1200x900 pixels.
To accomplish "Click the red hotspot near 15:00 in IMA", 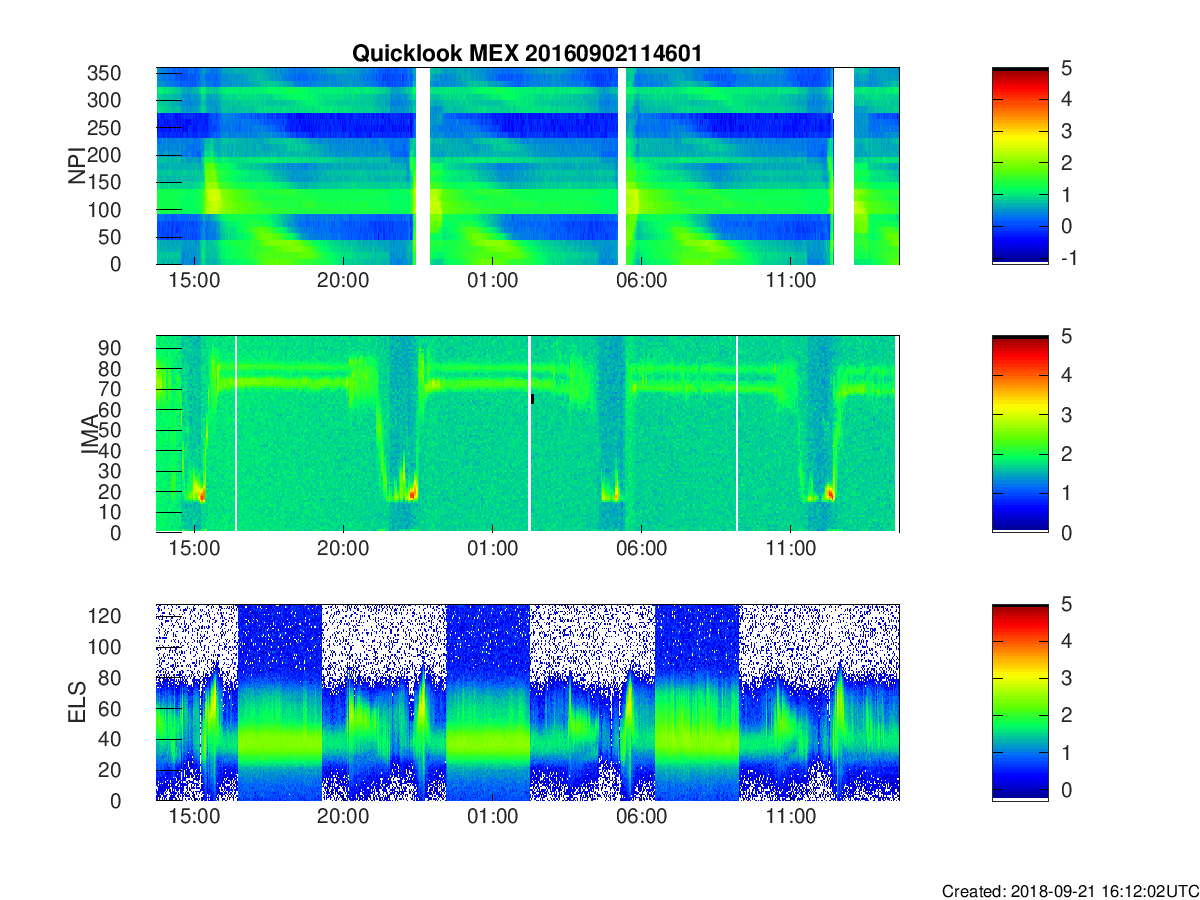I will [202, 494].
